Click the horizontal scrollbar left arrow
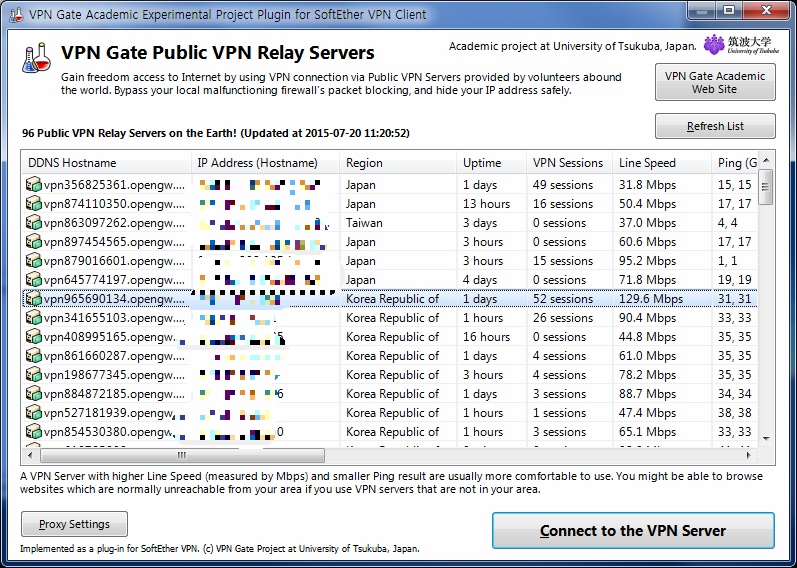 click(30, 455)
